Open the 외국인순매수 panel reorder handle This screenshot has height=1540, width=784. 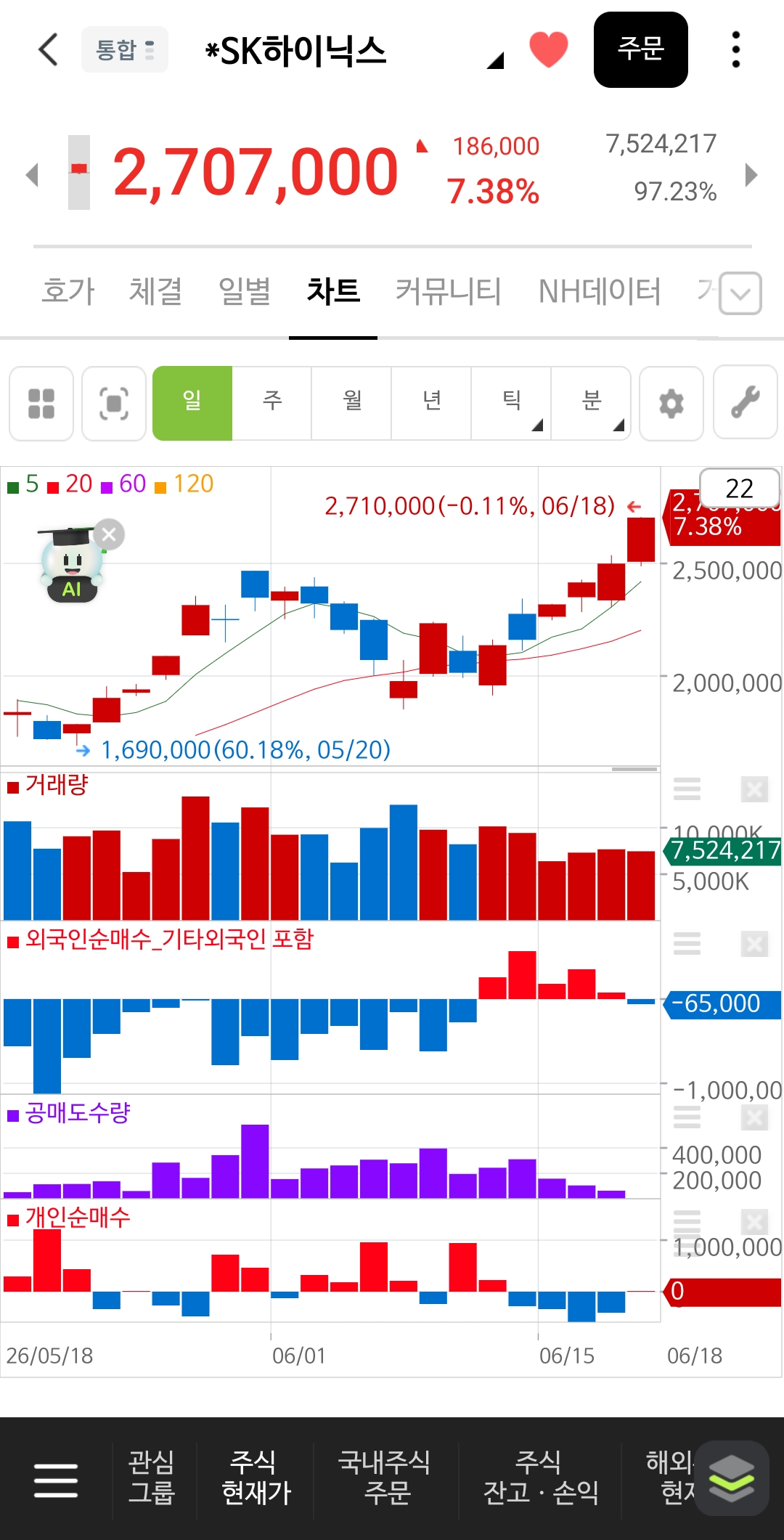click(687, 943)
